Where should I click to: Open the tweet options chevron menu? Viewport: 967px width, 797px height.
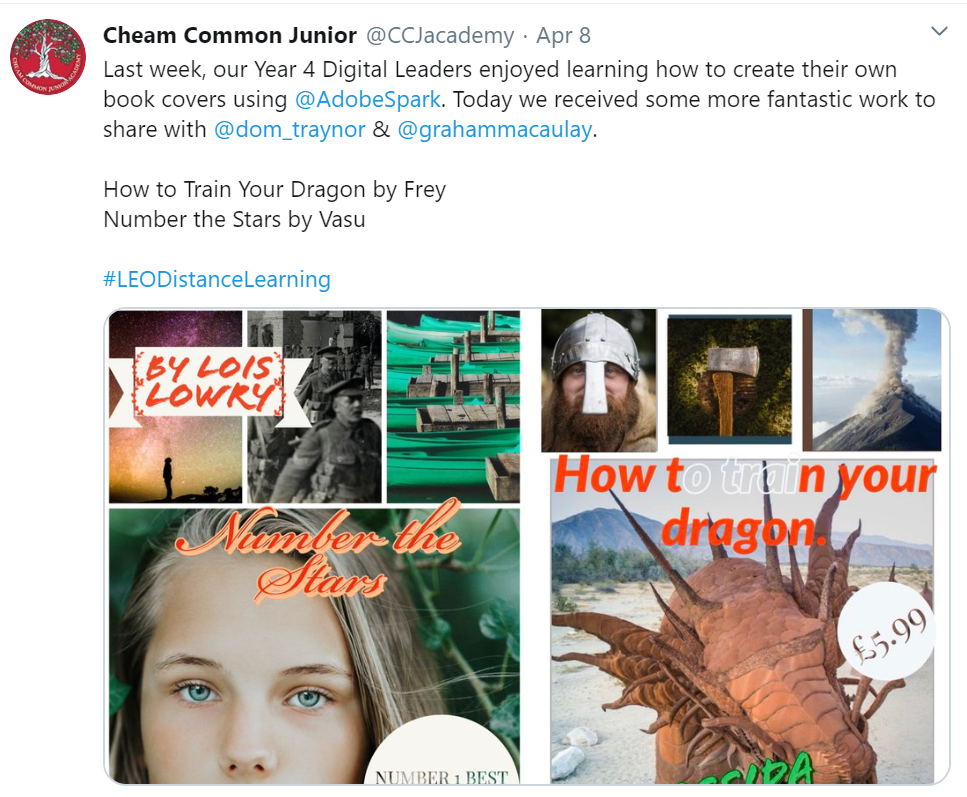click(939, 31)
